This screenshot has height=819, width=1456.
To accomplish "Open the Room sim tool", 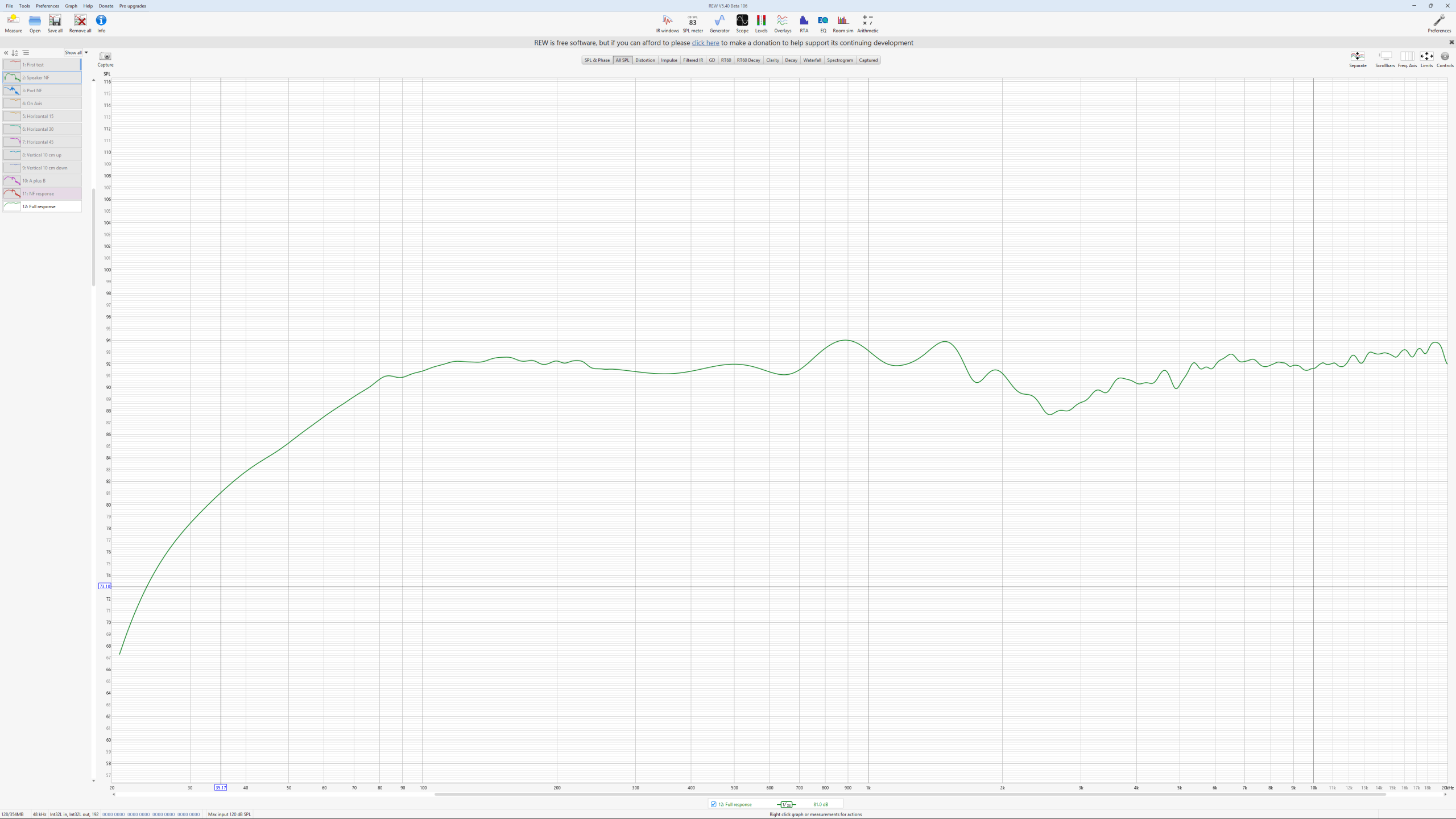I will [843, 23].
